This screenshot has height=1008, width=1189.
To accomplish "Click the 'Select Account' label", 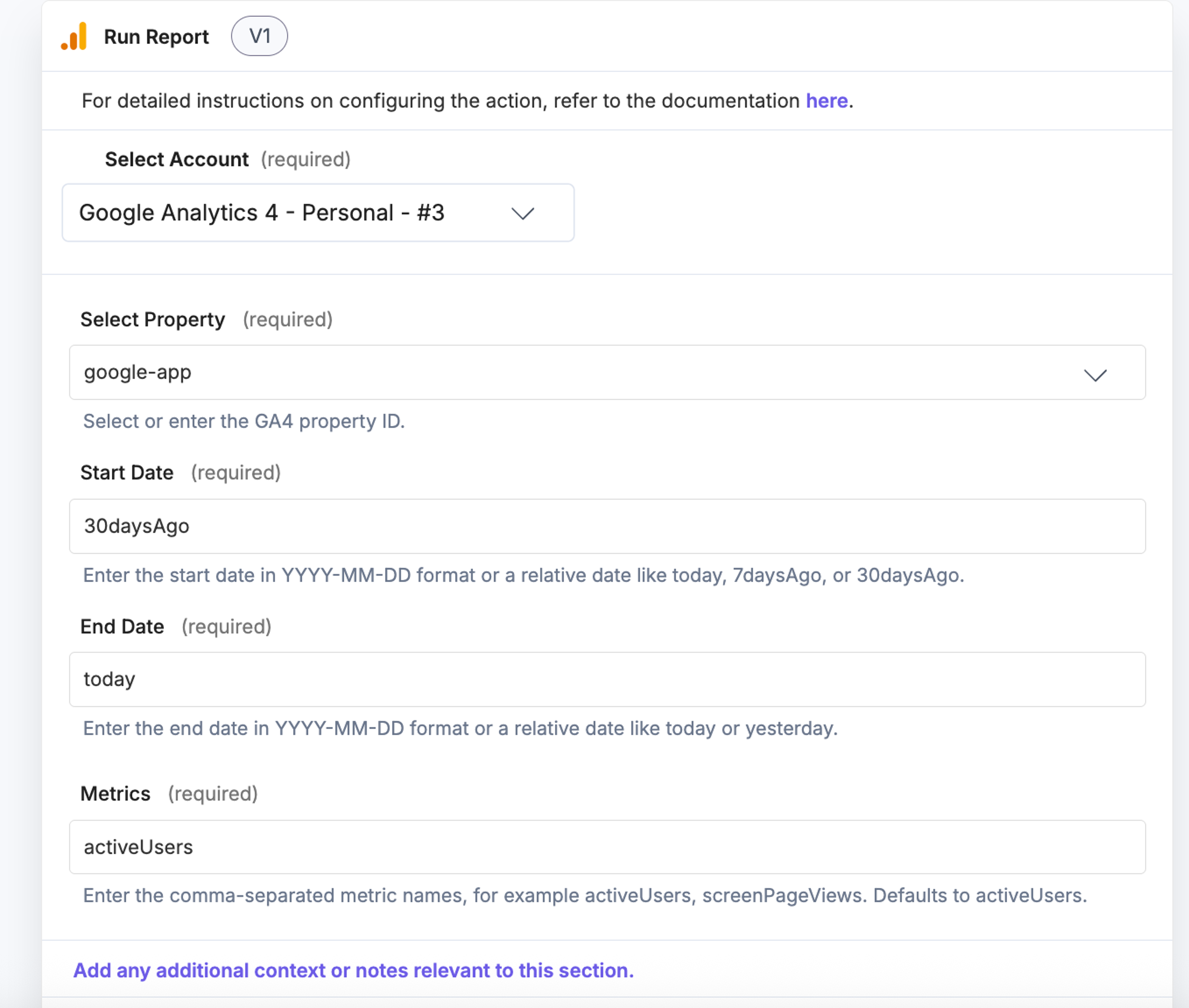I will click(176, 159).
